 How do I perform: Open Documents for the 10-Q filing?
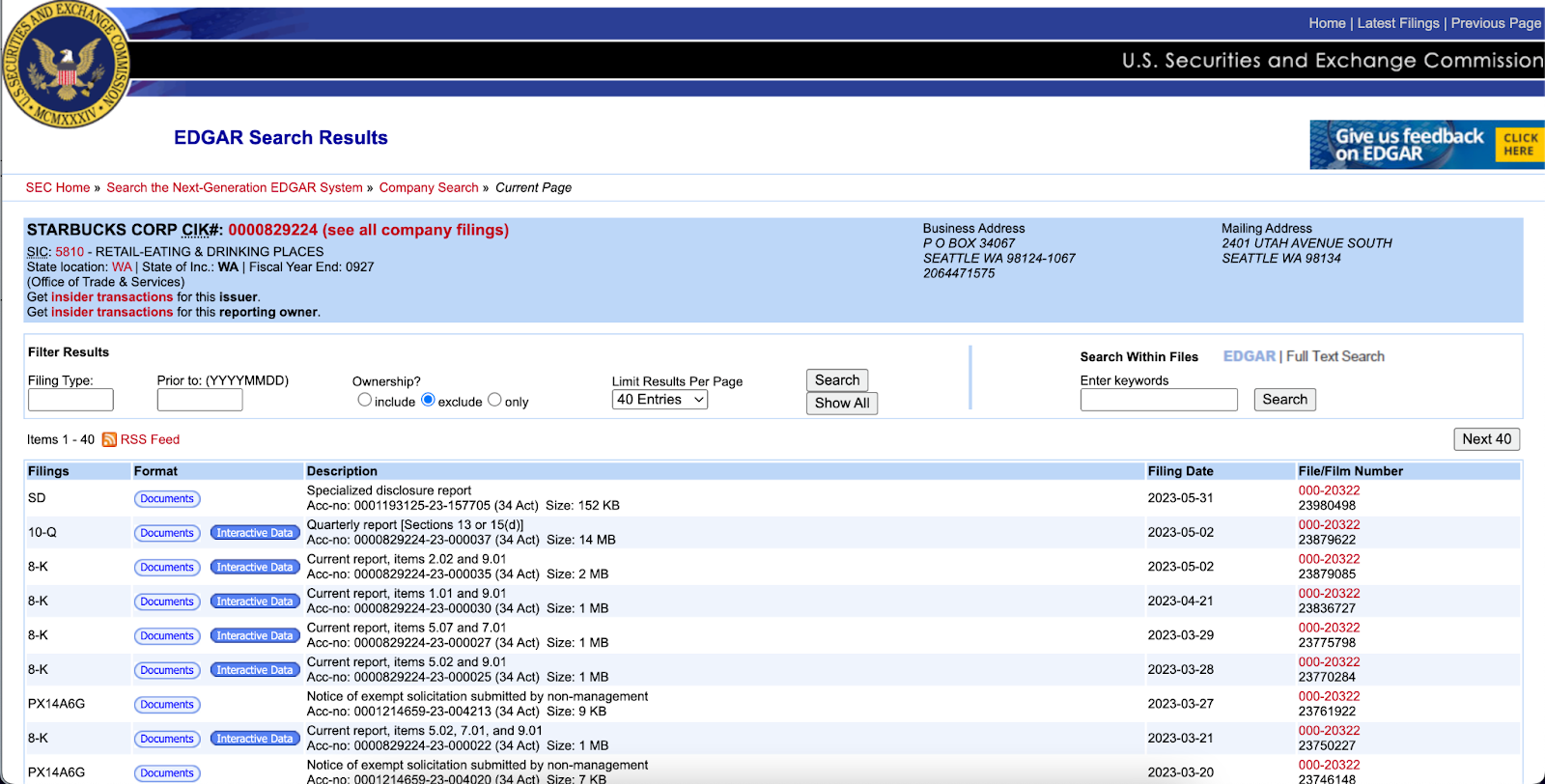[x=167, y=533]
